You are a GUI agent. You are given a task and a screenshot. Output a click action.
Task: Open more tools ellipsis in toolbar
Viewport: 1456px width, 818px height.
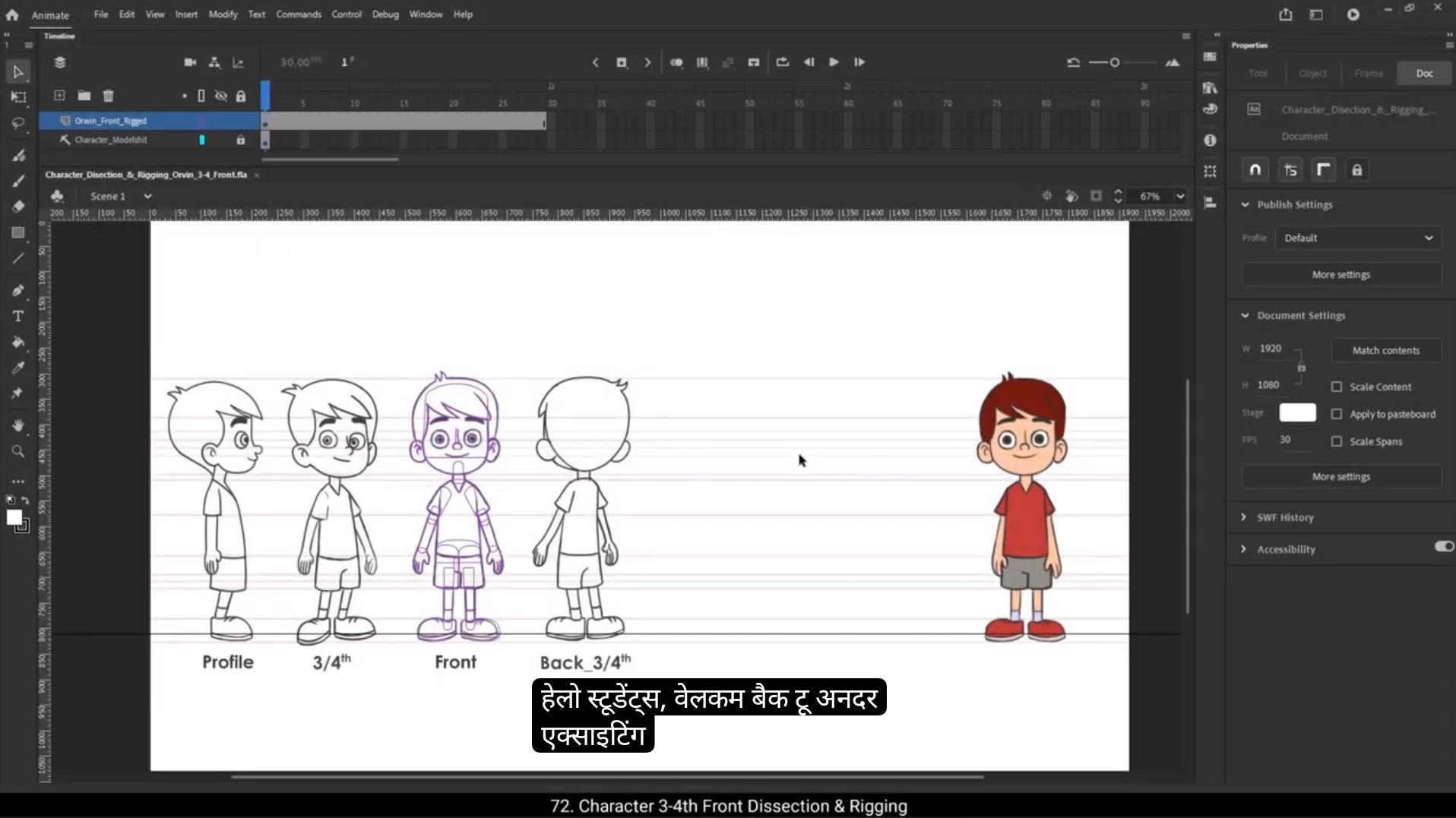[x=18, y=482]
